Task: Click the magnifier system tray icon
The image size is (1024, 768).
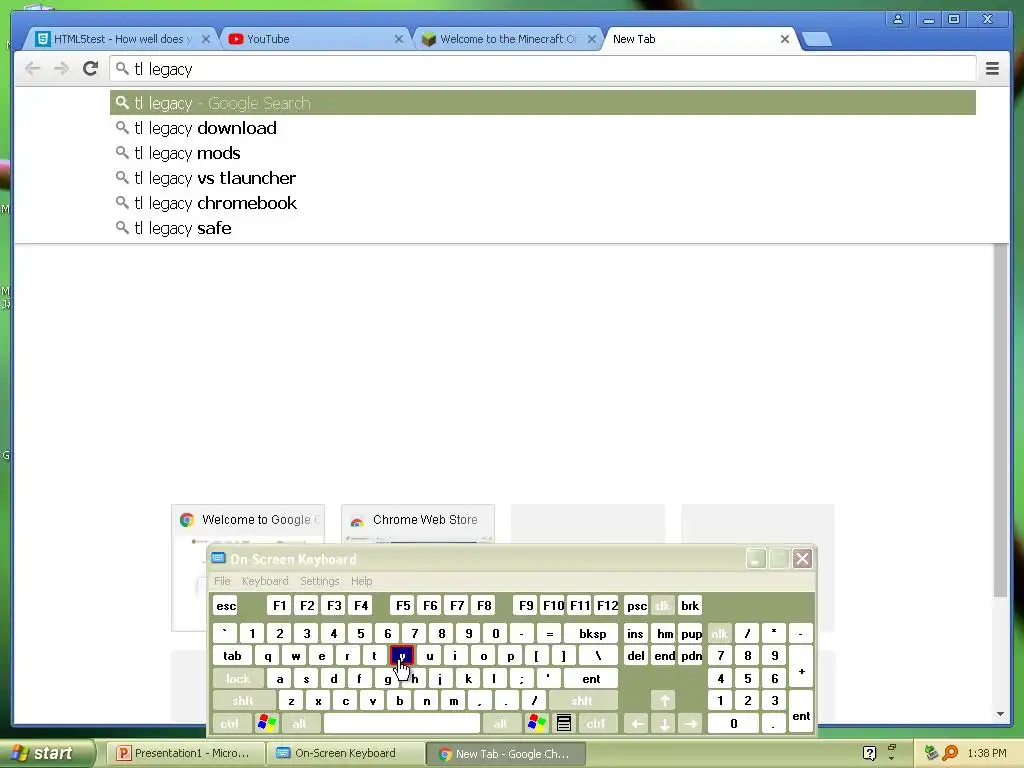Action: pyautogui.click(x=951, y=753)
